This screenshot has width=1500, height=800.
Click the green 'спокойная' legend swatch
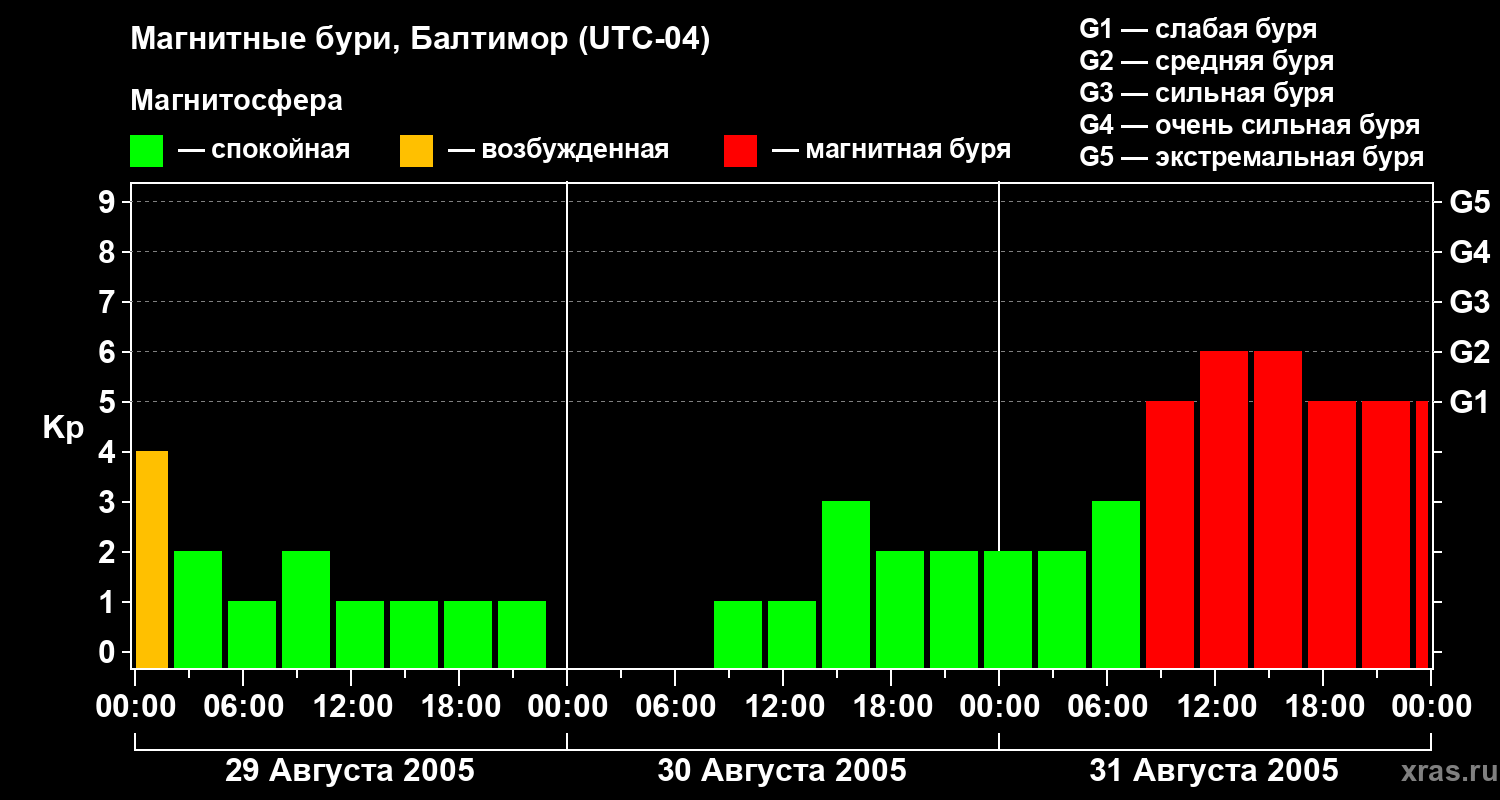(x=146, y=151)
